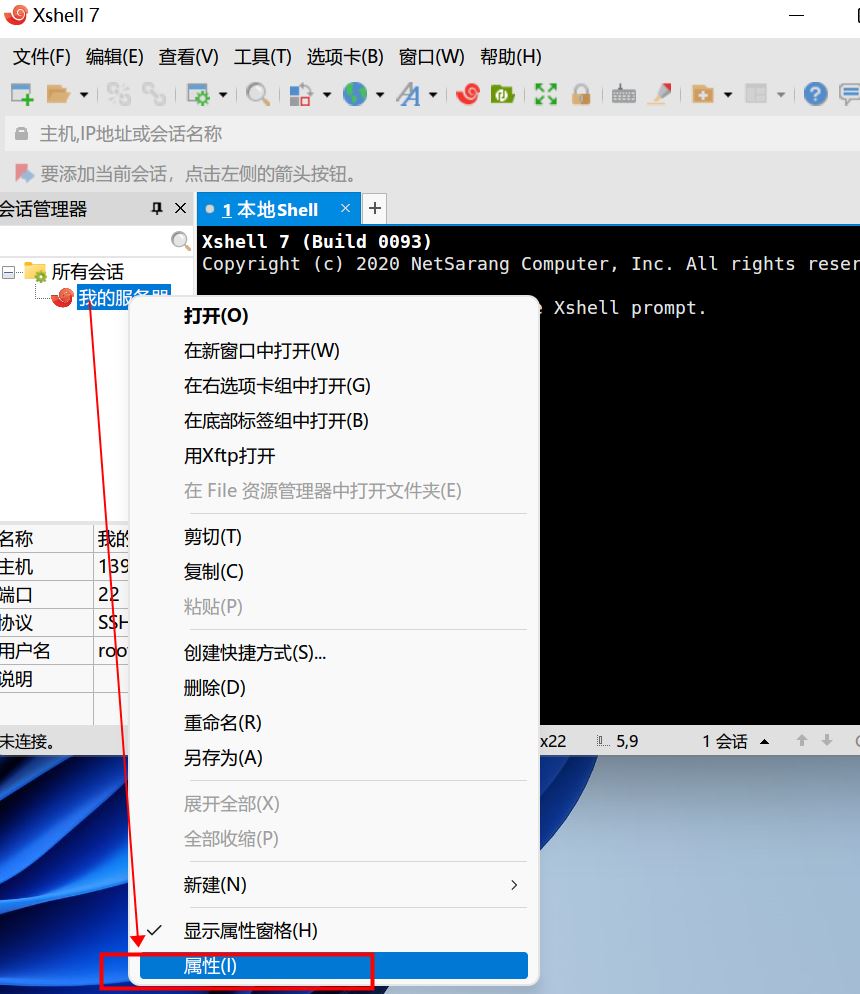Collapse the 所有会话 tree node

click(x=8, y=273)
